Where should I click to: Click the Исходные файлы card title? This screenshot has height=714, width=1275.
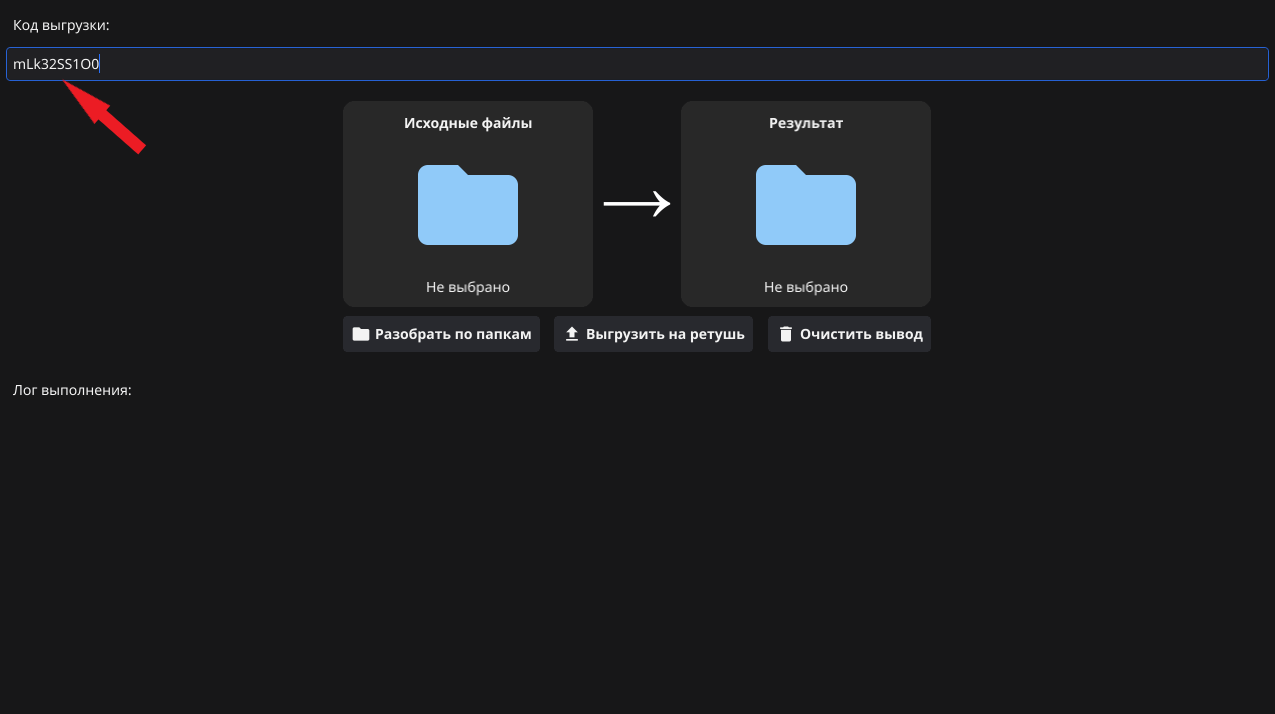[467, 123]
